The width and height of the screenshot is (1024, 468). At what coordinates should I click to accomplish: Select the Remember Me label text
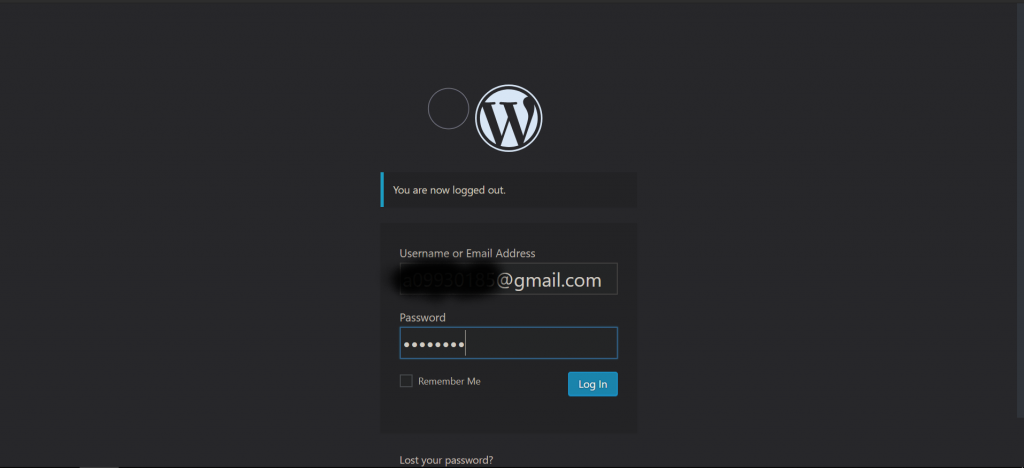(449, 381)
